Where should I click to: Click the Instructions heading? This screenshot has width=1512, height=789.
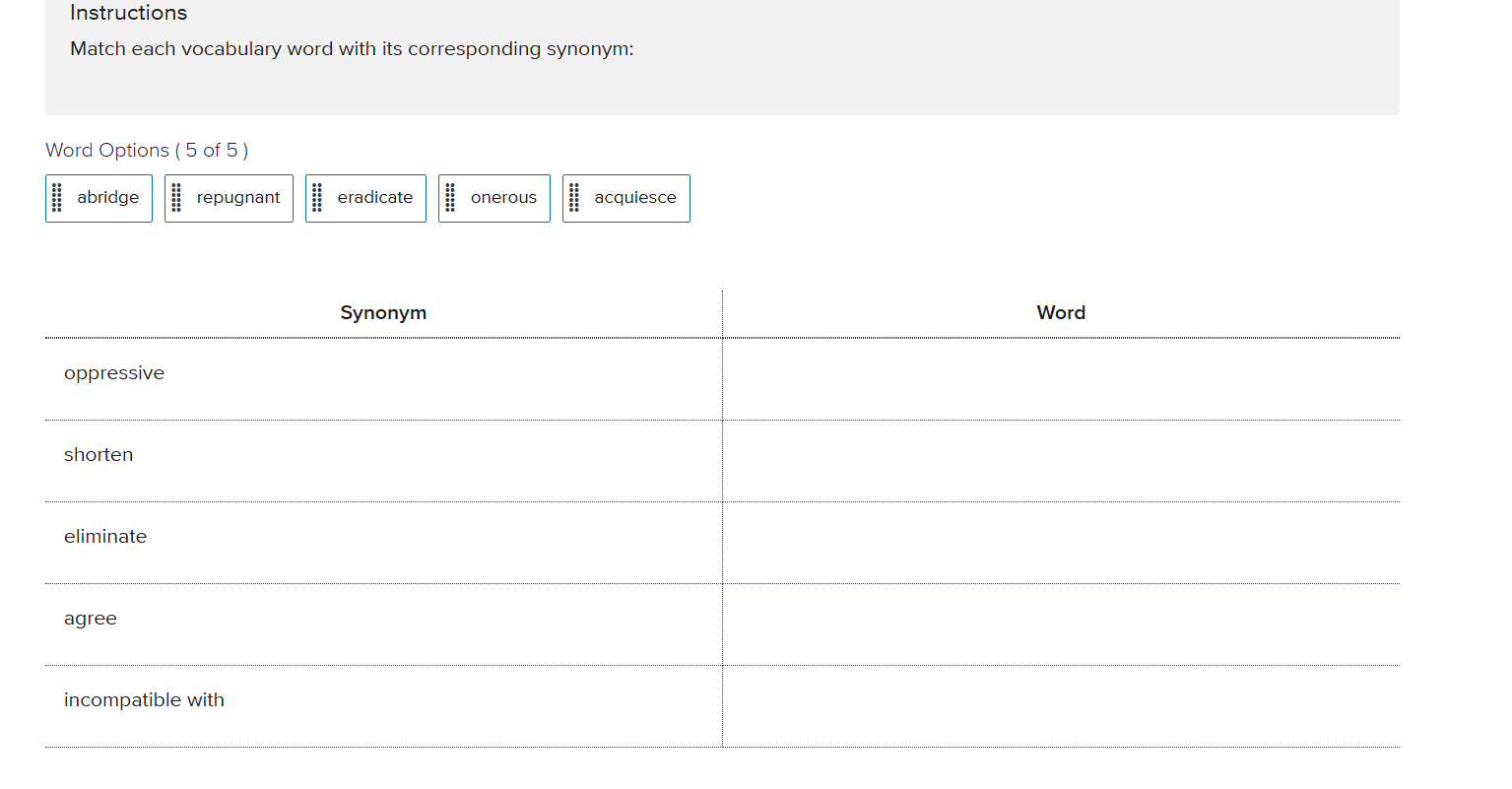click(128, 13)
